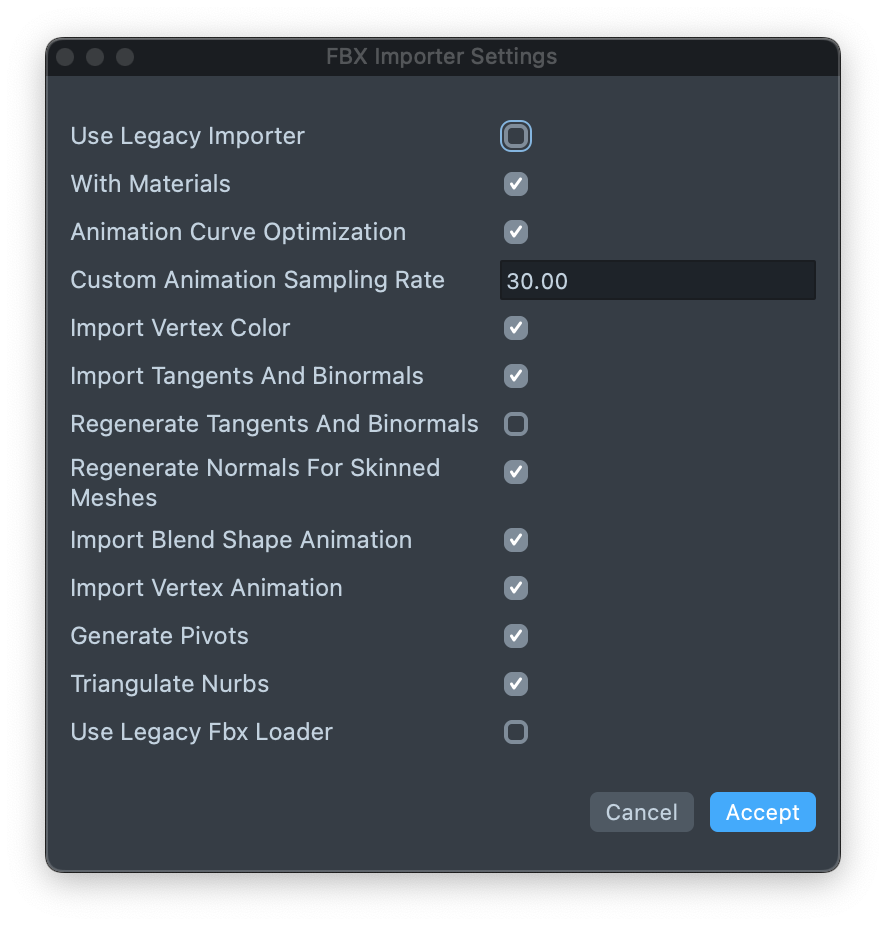Image resolution: width=886 pixels, height=926 pixels.
Task: Uncheck the With Materials option
Action: click(x=516, y=184)
